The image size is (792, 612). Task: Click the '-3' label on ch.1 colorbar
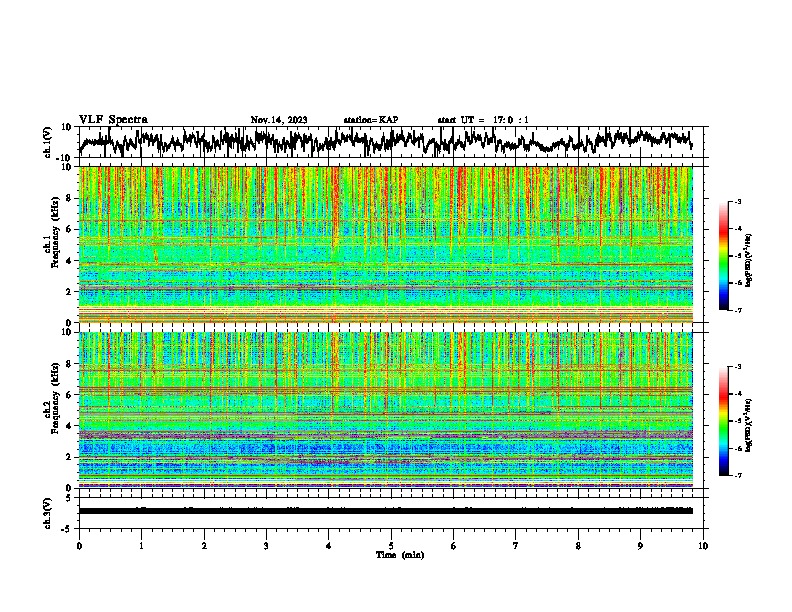coord(738,201)
